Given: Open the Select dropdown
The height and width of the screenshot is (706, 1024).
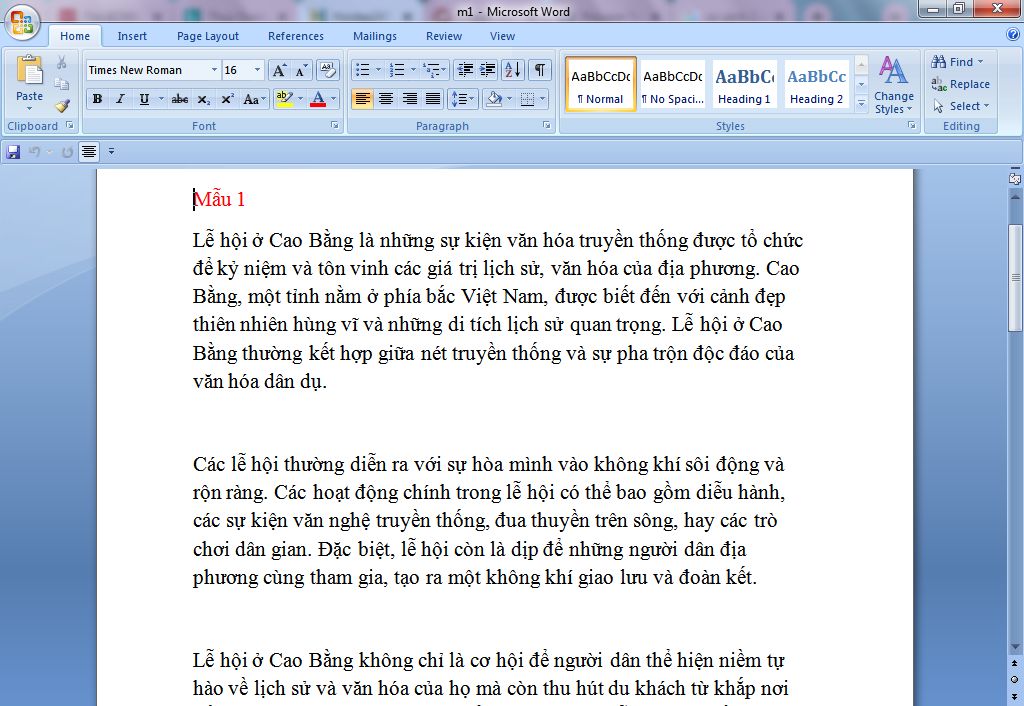Looking at the screenshot, I should [x=961, y=106].
